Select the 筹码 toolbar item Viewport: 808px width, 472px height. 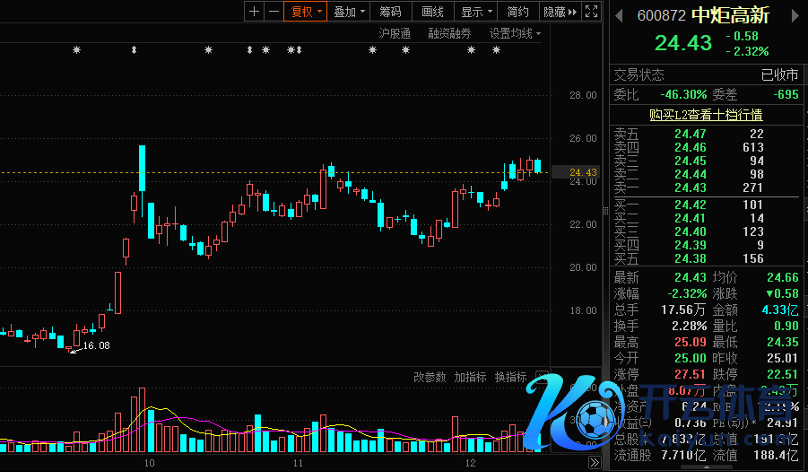(390, 12)
